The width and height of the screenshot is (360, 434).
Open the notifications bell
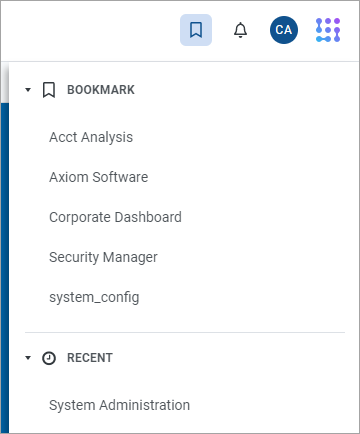(x=240, y=30)
